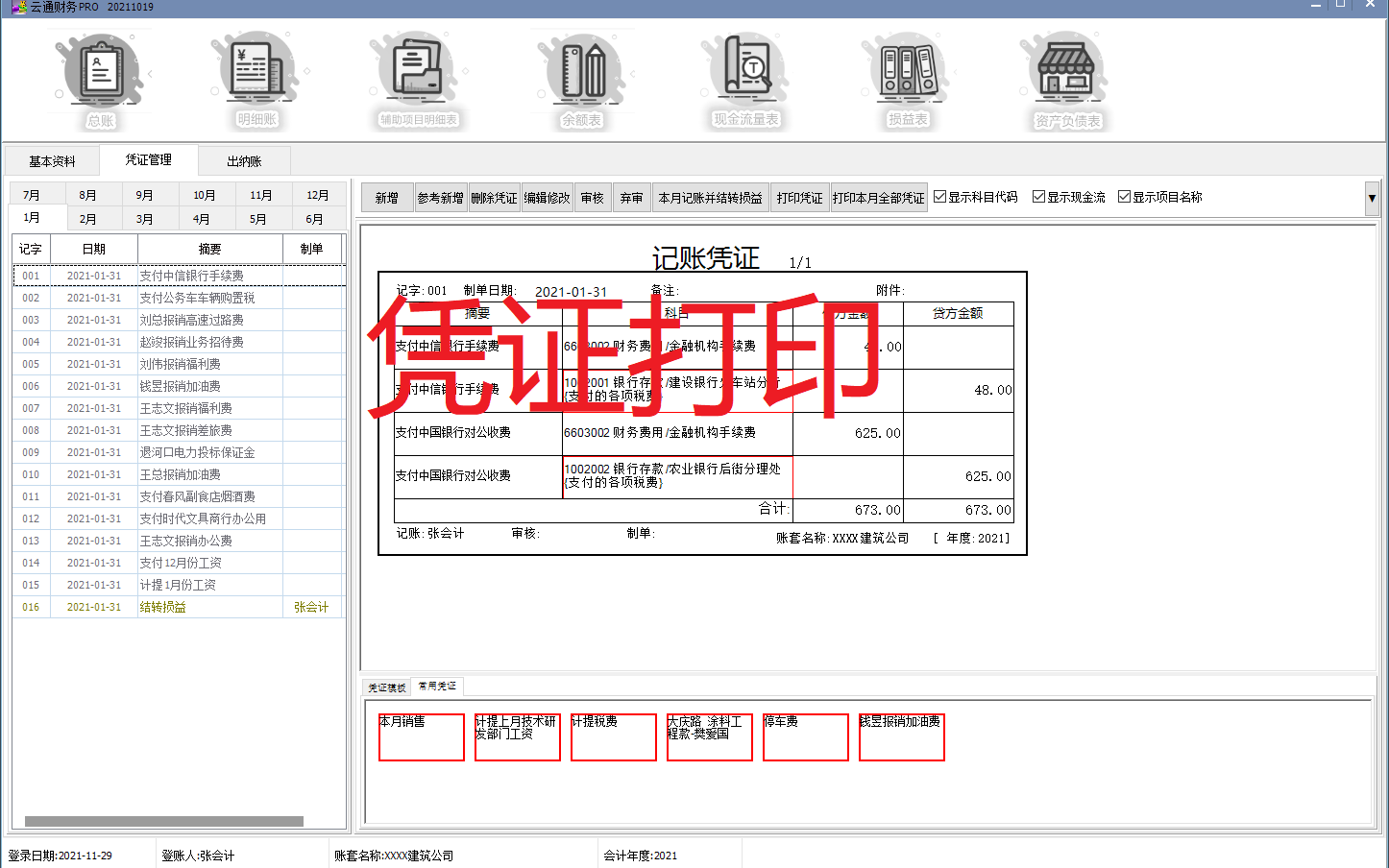Click the 制单 column header
Image resolution: width=1389 pixels, height=868 pixels.
311,249
